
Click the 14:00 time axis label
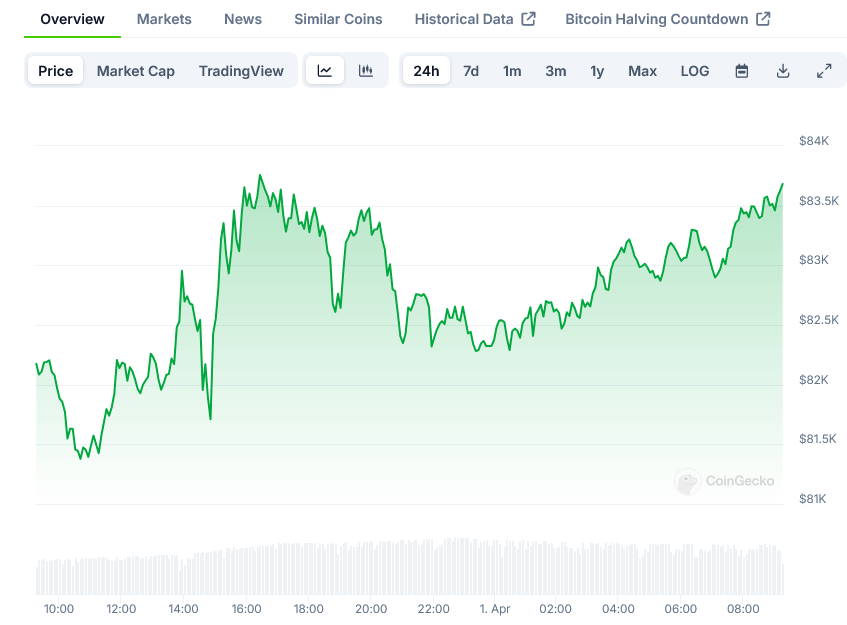point(183,609)
